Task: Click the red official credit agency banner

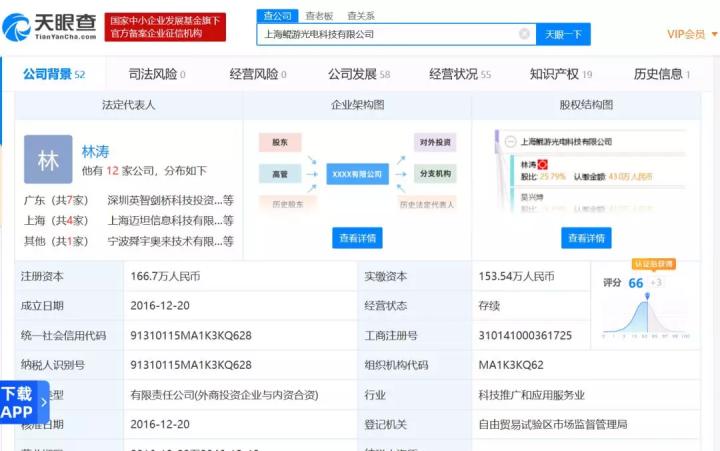Action: click(x=165, y=27)
